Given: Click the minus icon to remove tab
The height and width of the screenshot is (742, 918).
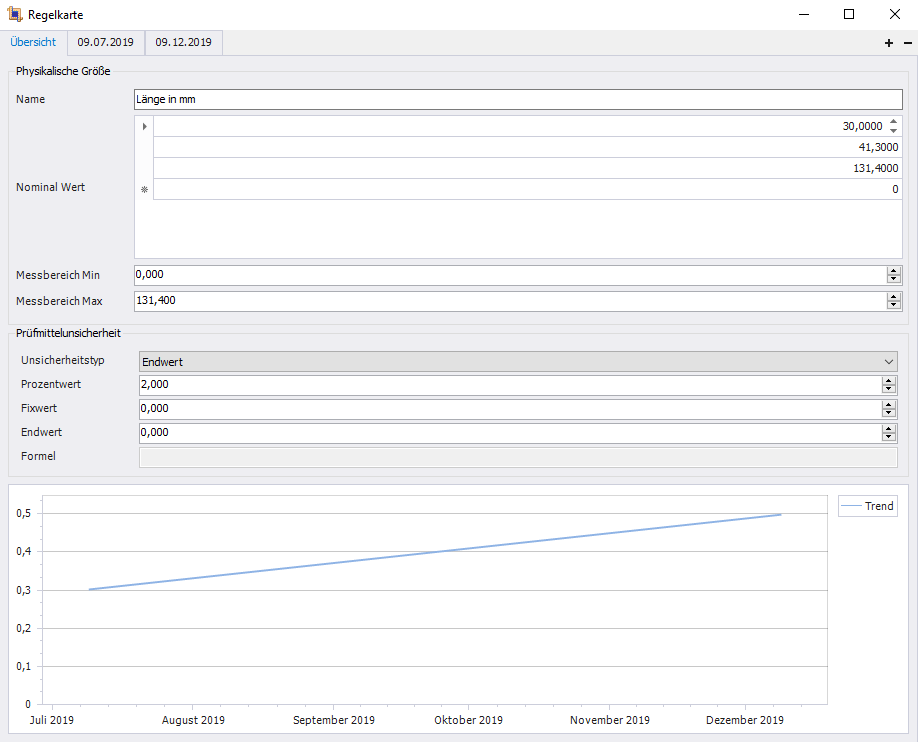Looking at the screenshot, I should point(908,43).
